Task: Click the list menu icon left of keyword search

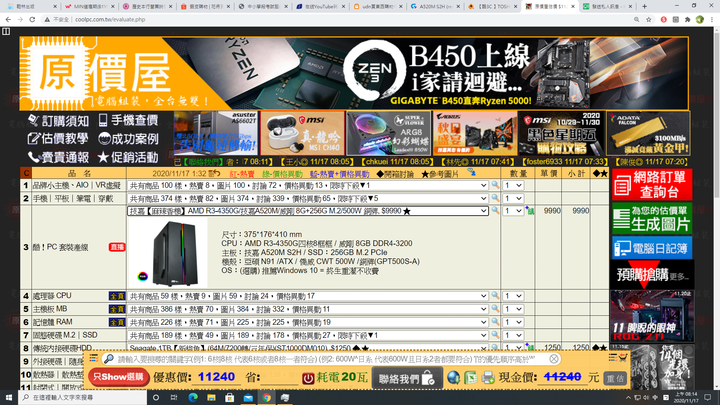Action: coord(93,358)
